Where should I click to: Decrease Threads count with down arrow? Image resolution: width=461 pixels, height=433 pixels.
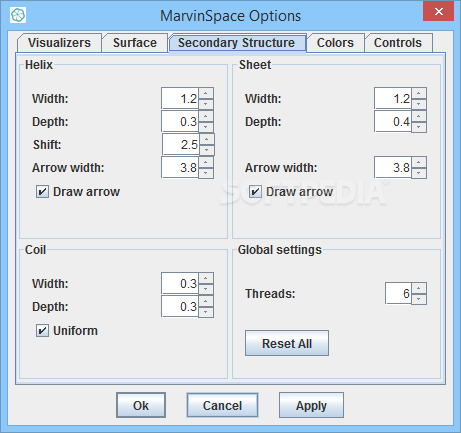pyautogui.click(x=419, y=299)
